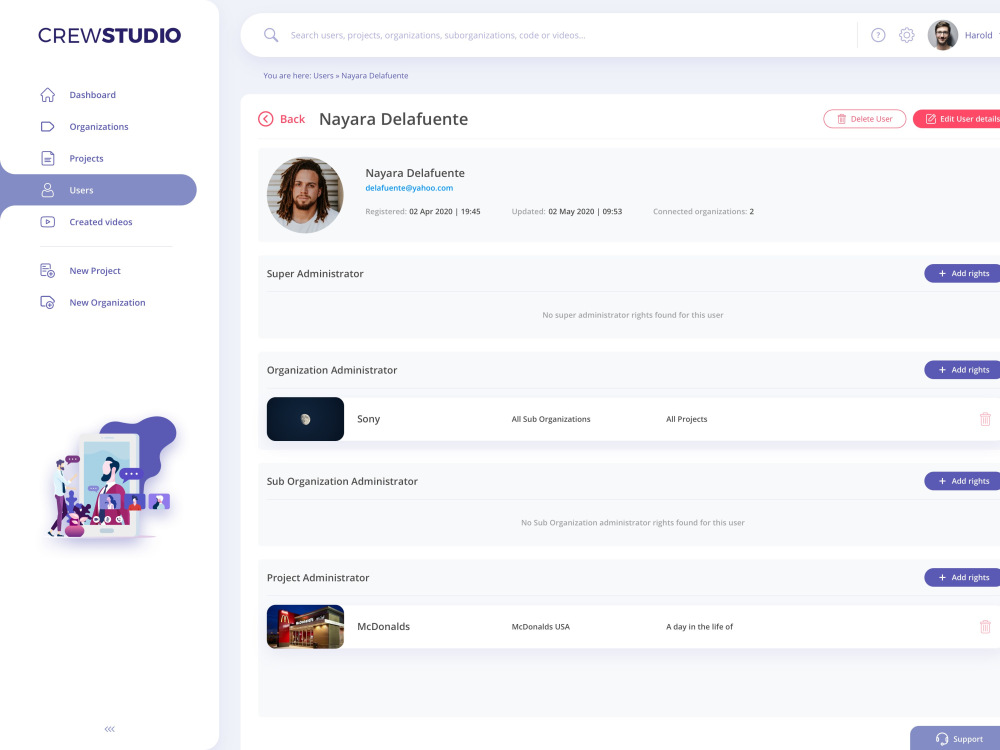Click the Created videos play icon

[48, 222]
